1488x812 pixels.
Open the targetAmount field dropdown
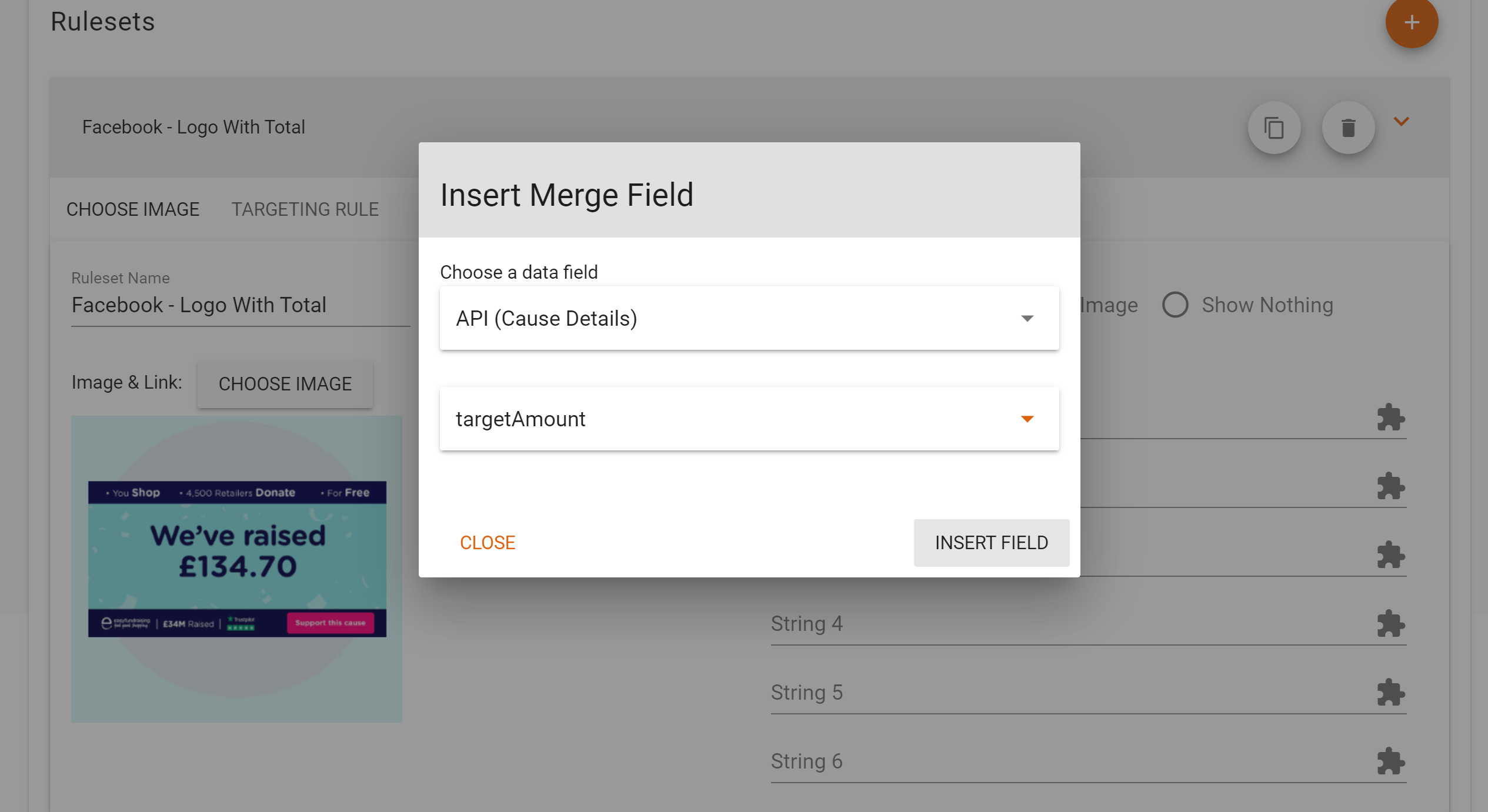tap(749, 419)
